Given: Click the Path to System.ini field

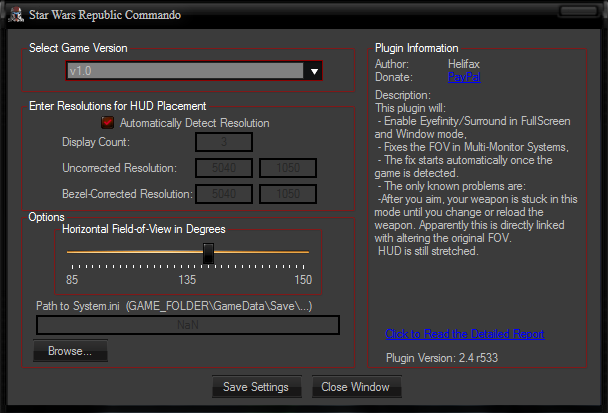Looking at the screenshot, I should point(188,325).
